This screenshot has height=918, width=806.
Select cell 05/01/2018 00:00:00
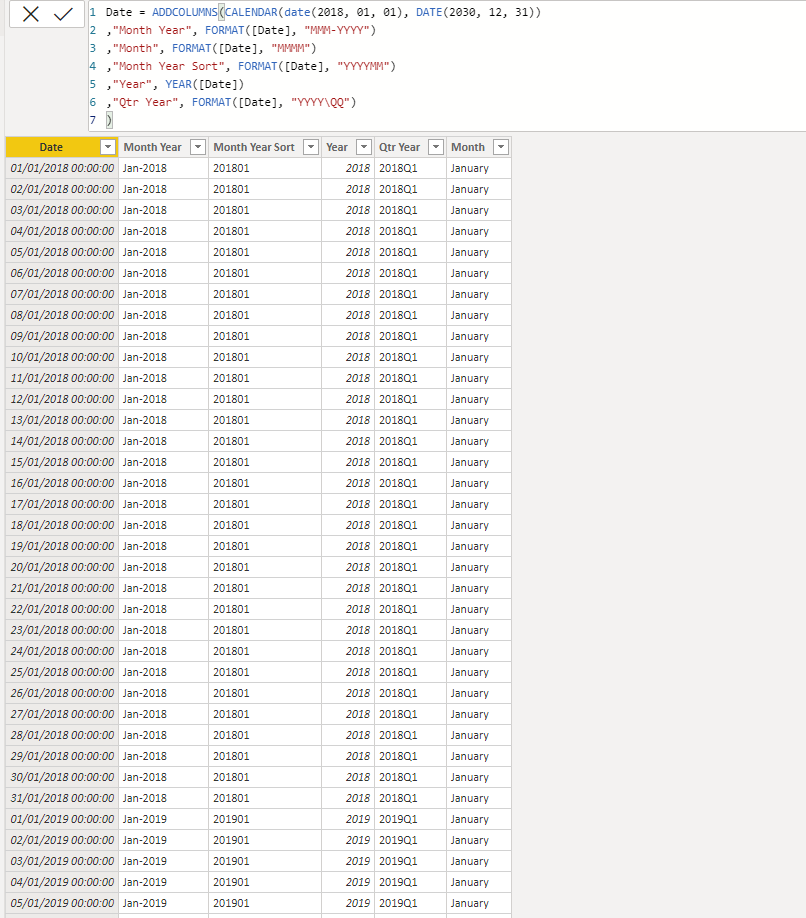62,252
